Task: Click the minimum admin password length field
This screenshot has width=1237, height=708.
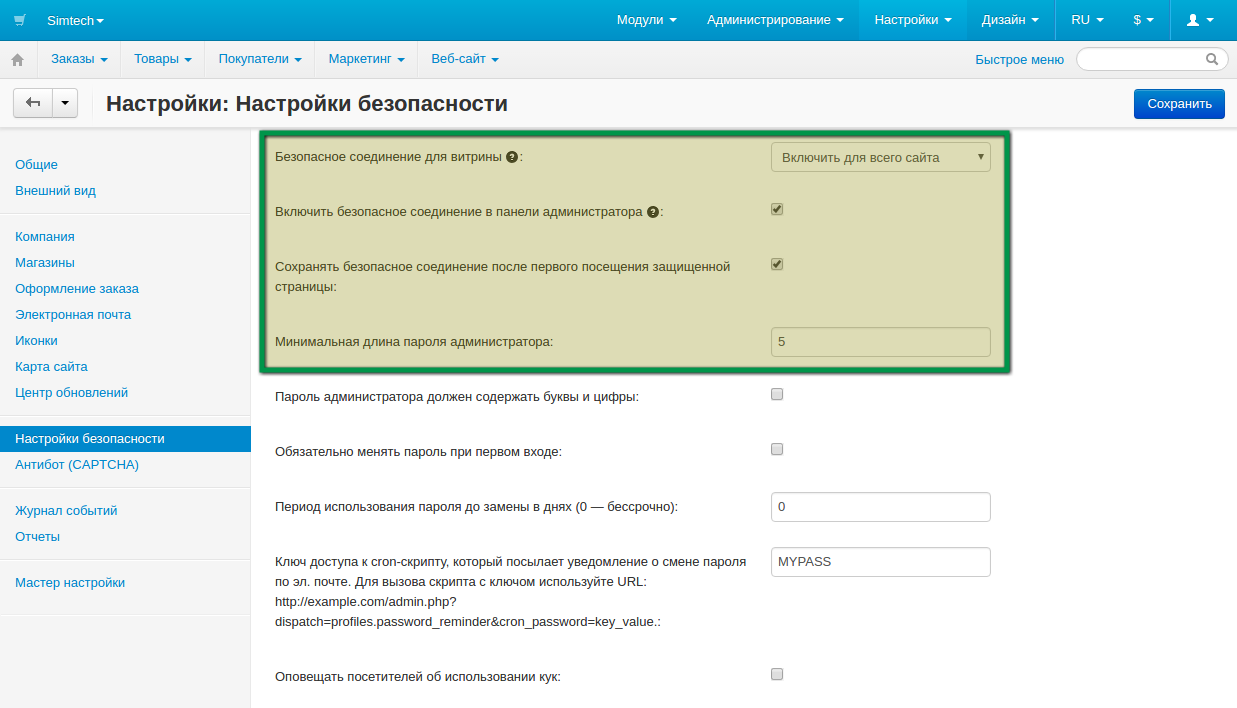Action: pyautogui.click(x=880, y=341)
